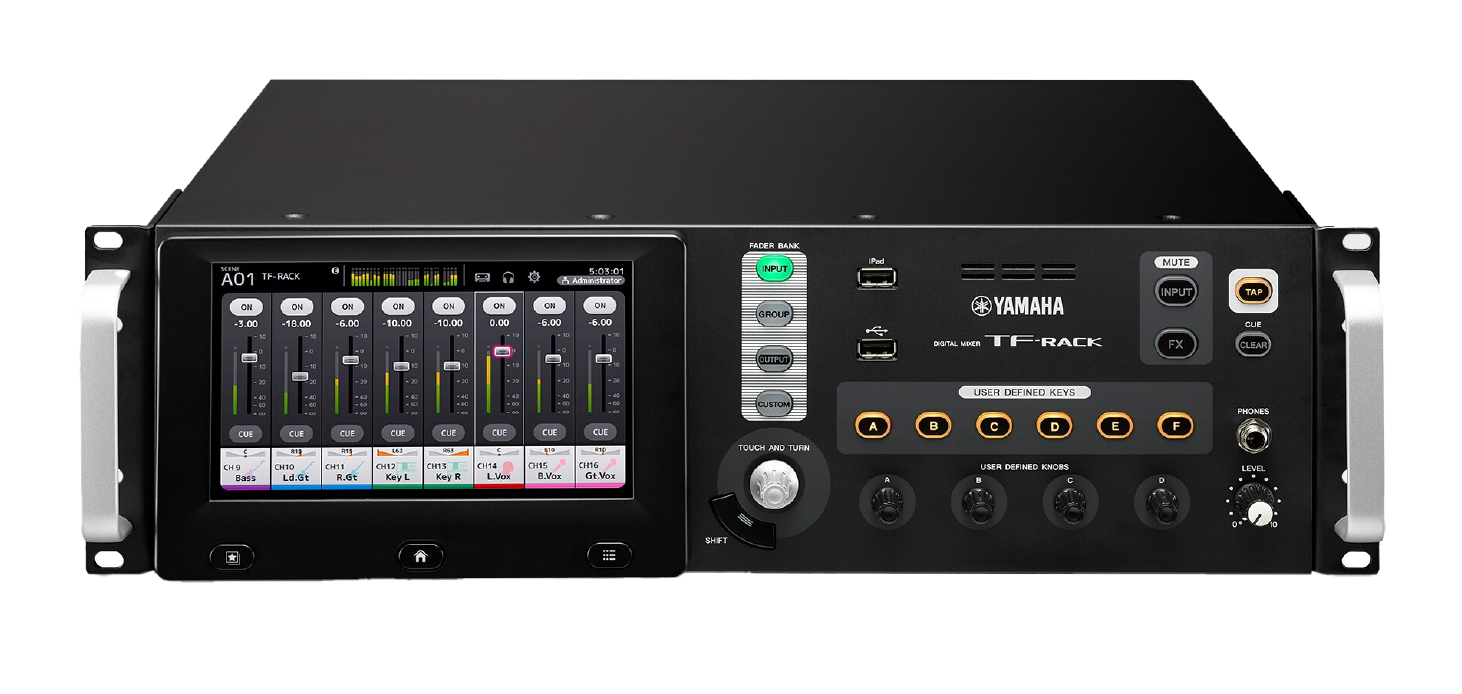This screenshot has height=694, width=1462.
Task: Open the setup gear icon on the touchscreen
Action: coord(534,277)
